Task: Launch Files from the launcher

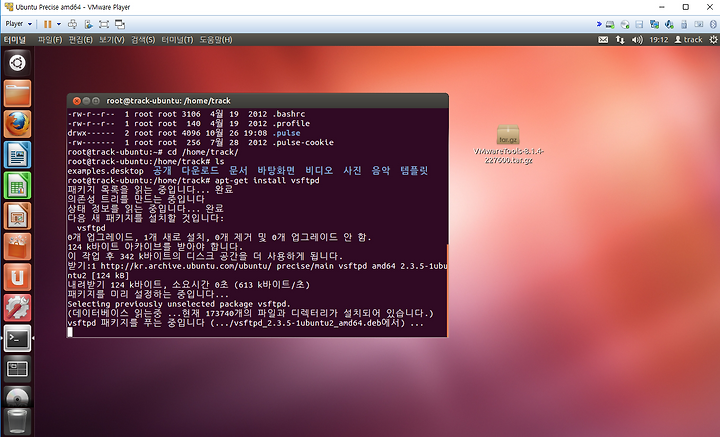Action: [x=17, y=93]
